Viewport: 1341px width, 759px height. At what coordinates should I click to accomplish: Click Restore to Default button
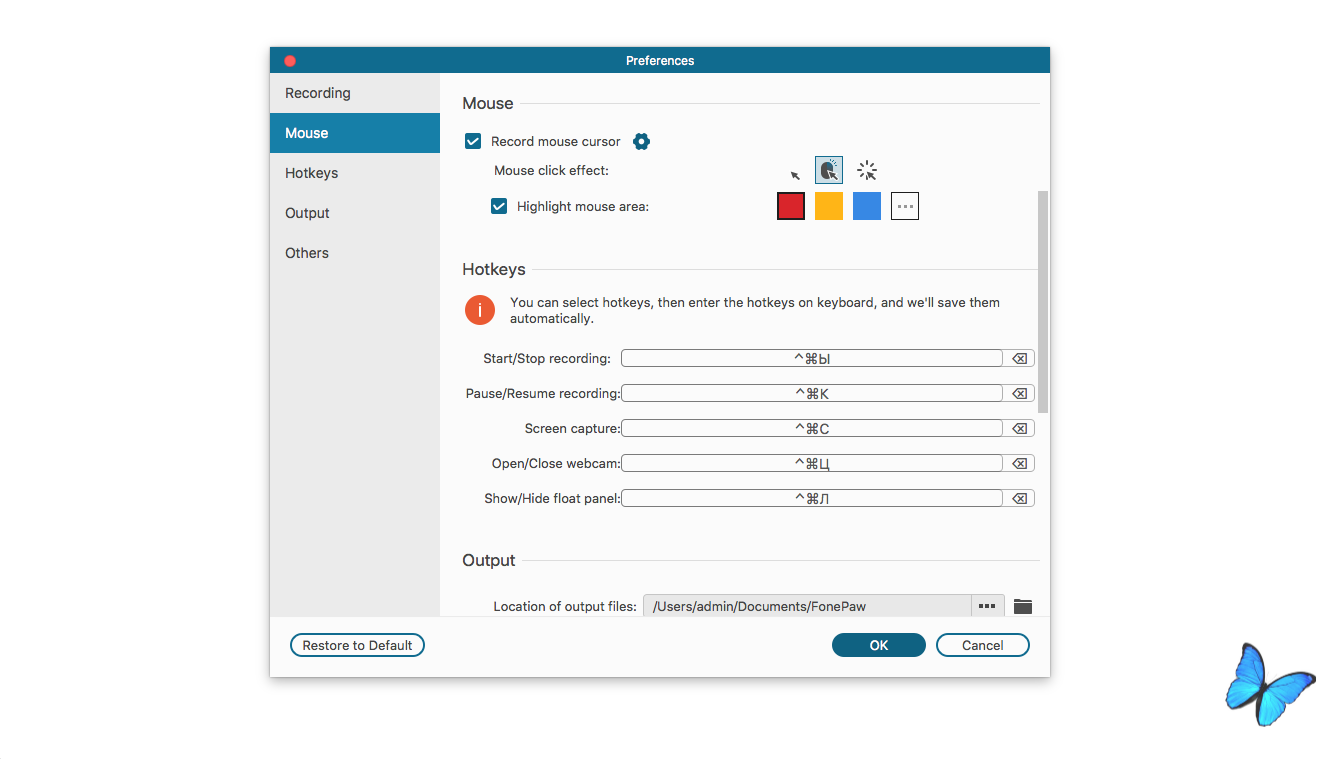point(357,645)
